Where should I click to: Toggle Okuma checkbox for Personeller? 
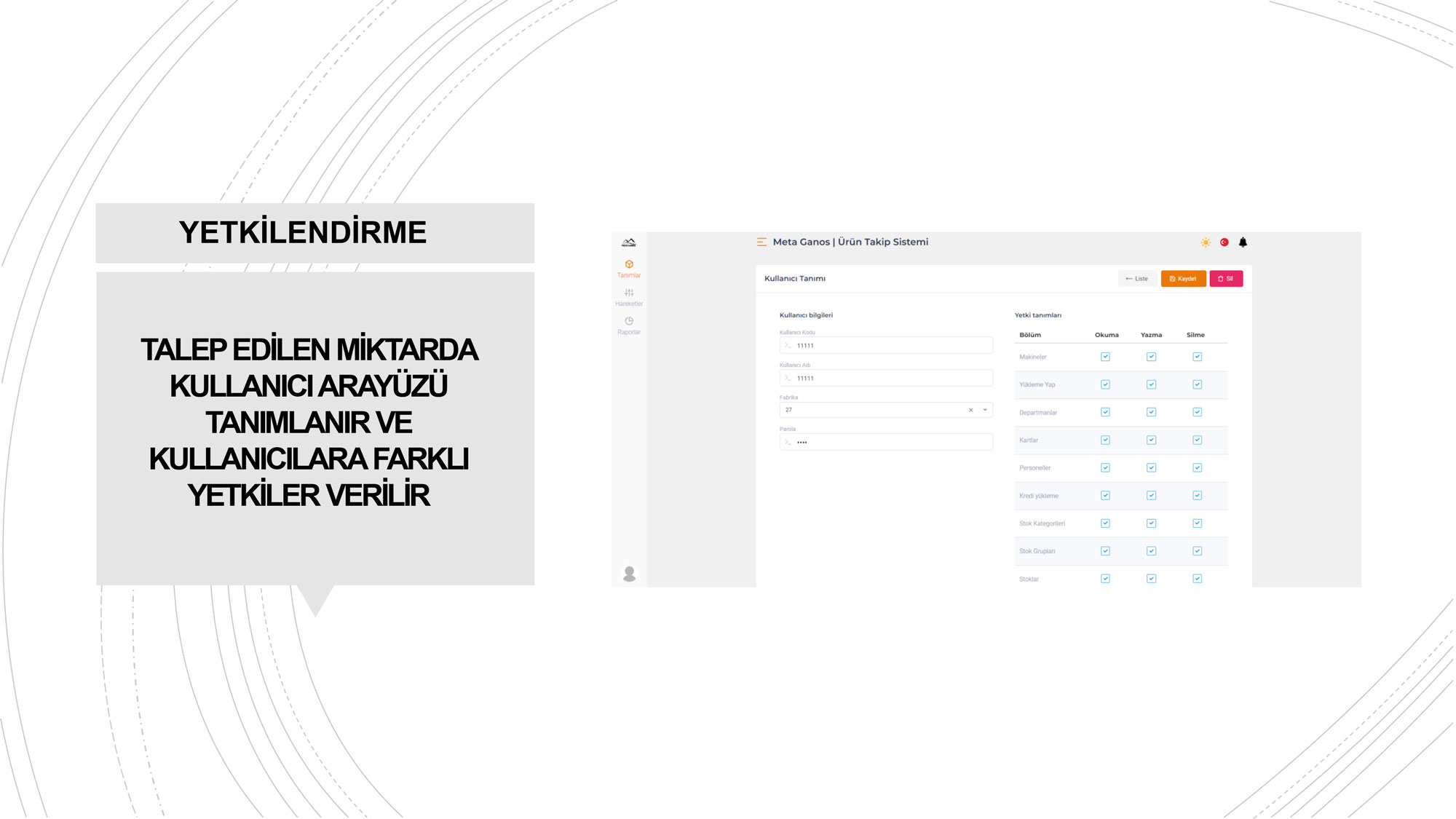point(1105,467)
